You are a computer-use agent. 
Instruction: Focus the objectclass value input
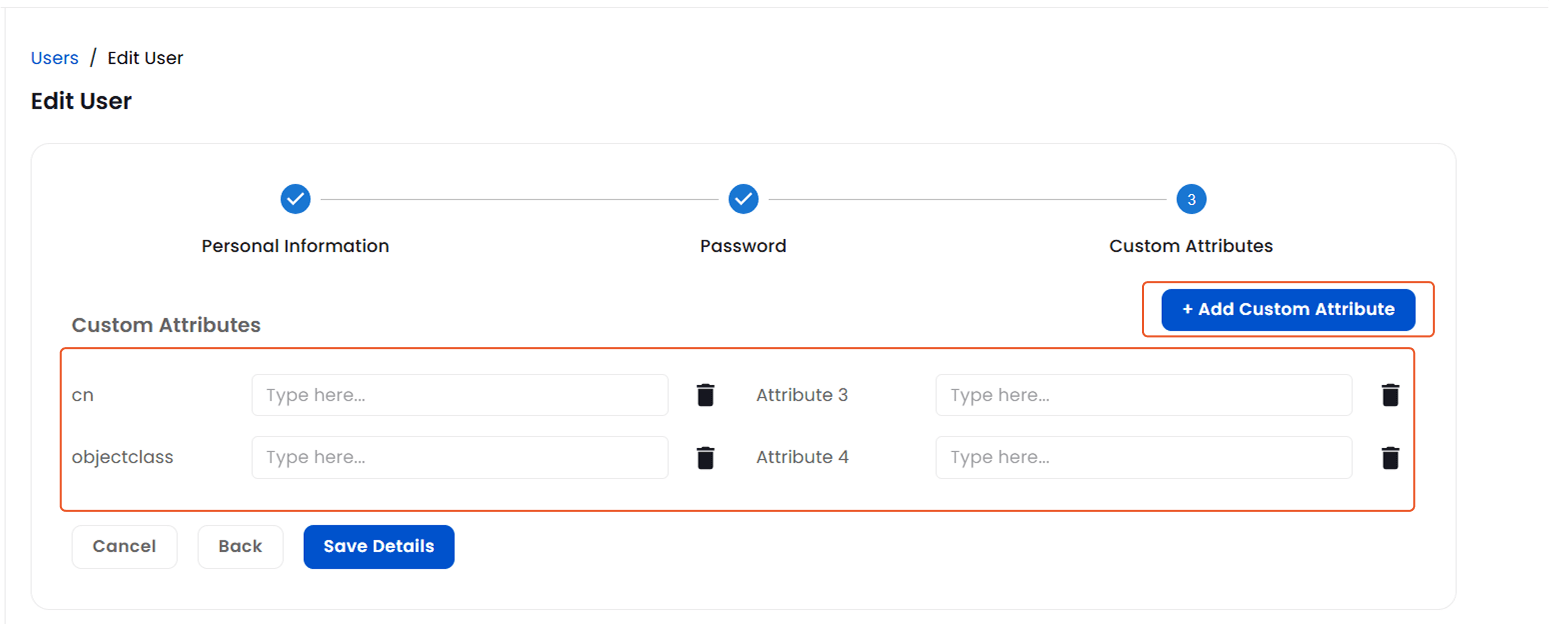pyautogui.click(x=459, y=457)
